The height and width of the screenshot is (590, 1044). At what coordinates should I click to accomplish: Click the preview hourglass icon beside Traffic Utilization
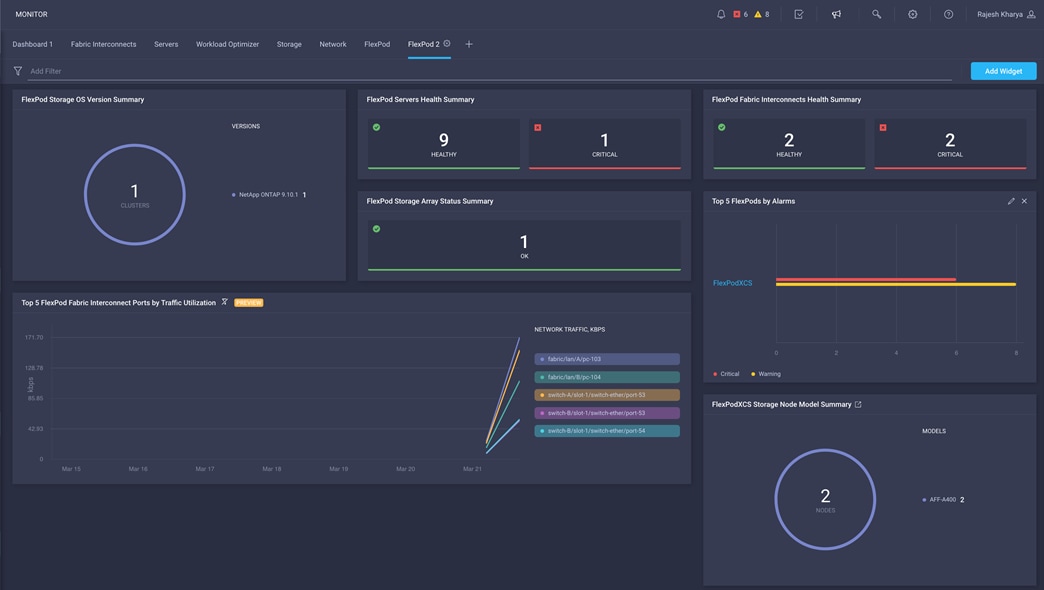point(224,302)
